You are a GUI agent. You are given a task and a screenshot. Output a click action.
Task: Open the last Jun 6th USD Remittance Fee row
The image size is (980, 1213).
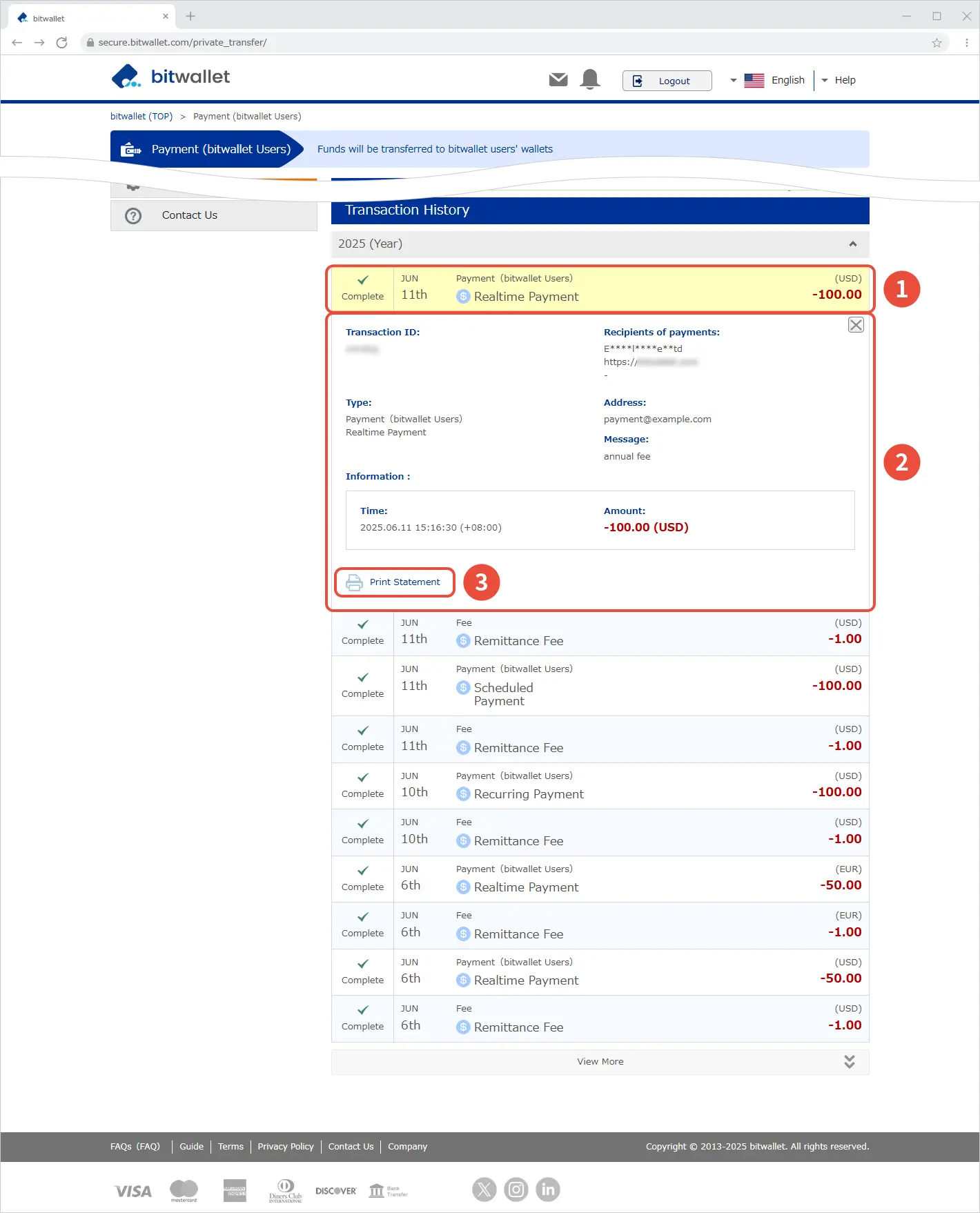[600, 1019]
